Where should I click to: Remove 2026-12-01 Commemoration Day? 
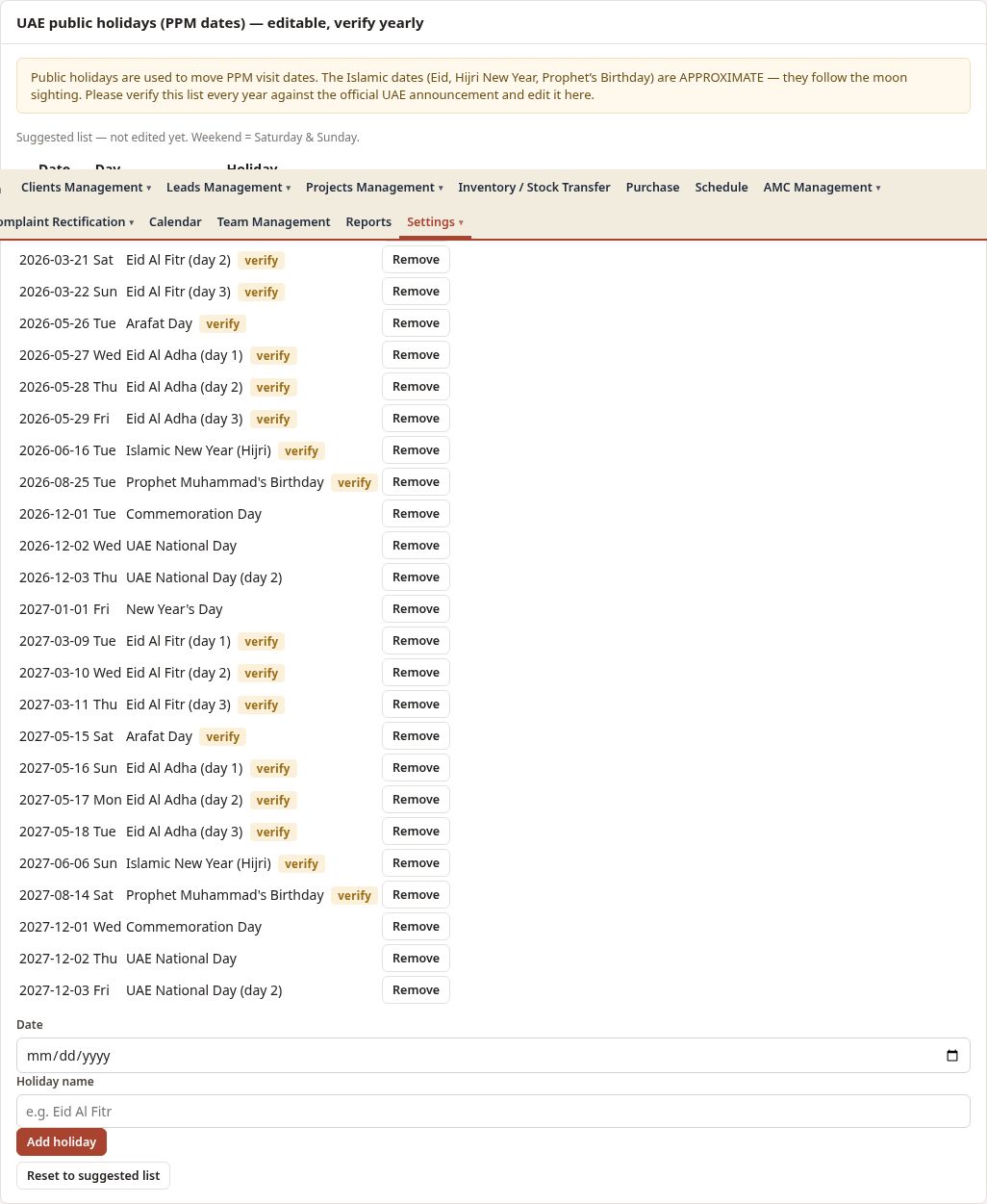pos(416,514)
